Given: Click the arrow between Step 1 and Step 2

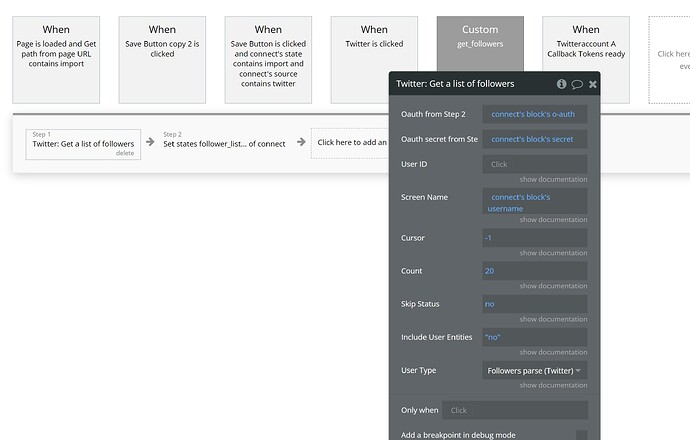Looking at the screenshot, I should (150, 142).
